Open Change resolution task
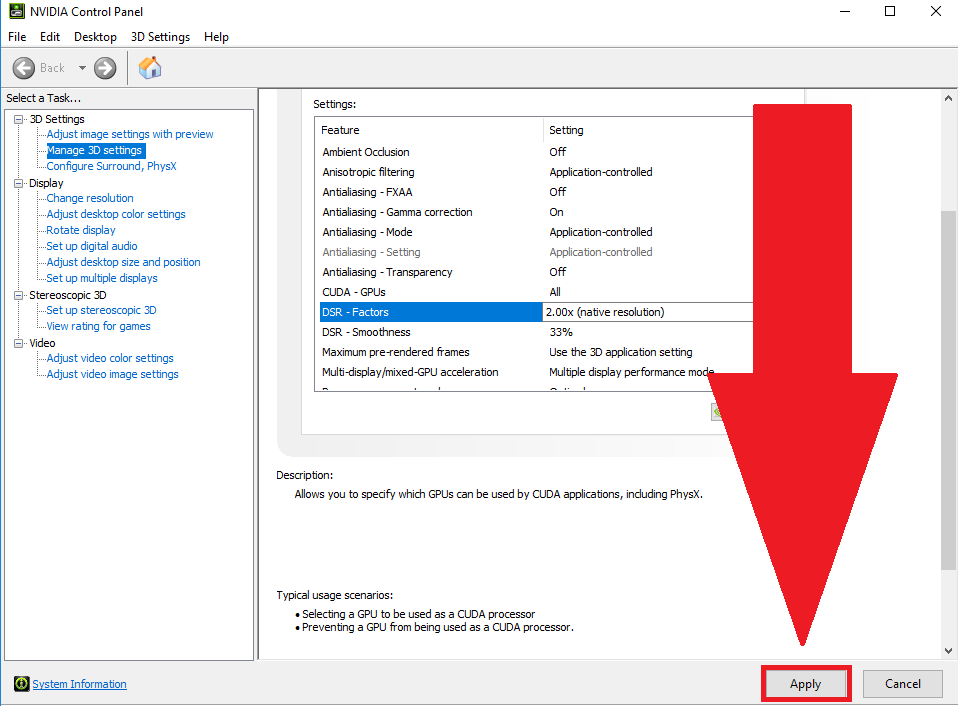Viewport: 958px width, 706px height. (x=90, y=198)
